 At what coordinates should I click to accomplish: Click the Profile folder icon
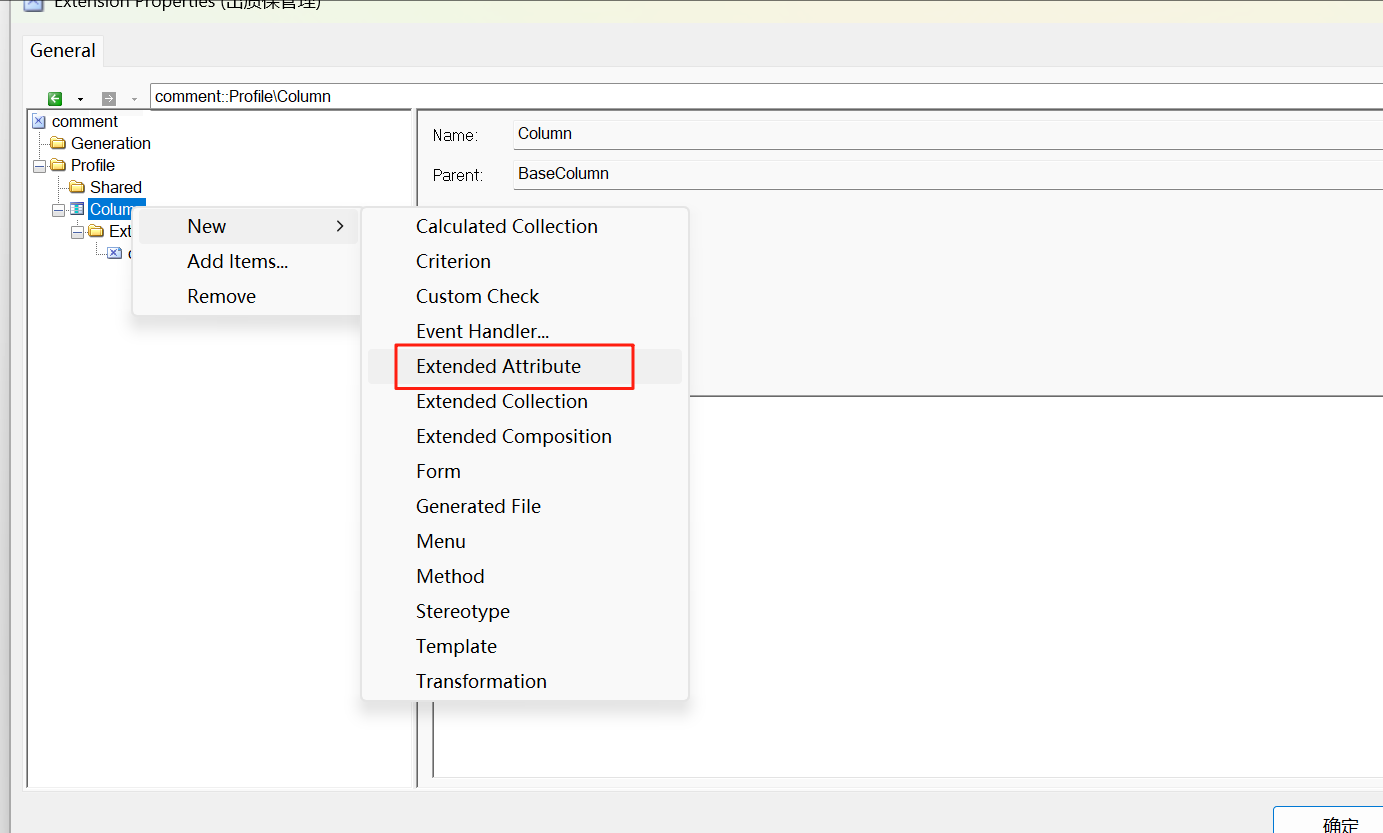[x=58, y=165]
